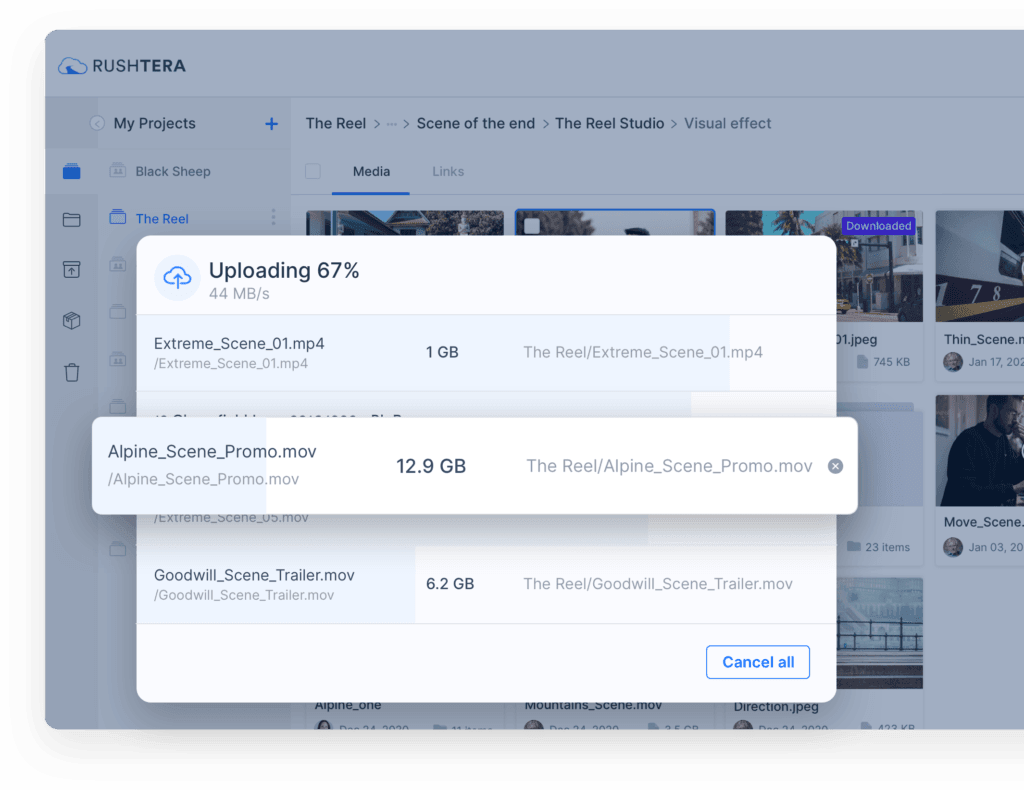The height and width of the screenshot is (790, 1024).
Task: Open the folder icon in left rail
Action: click(72, 219)
